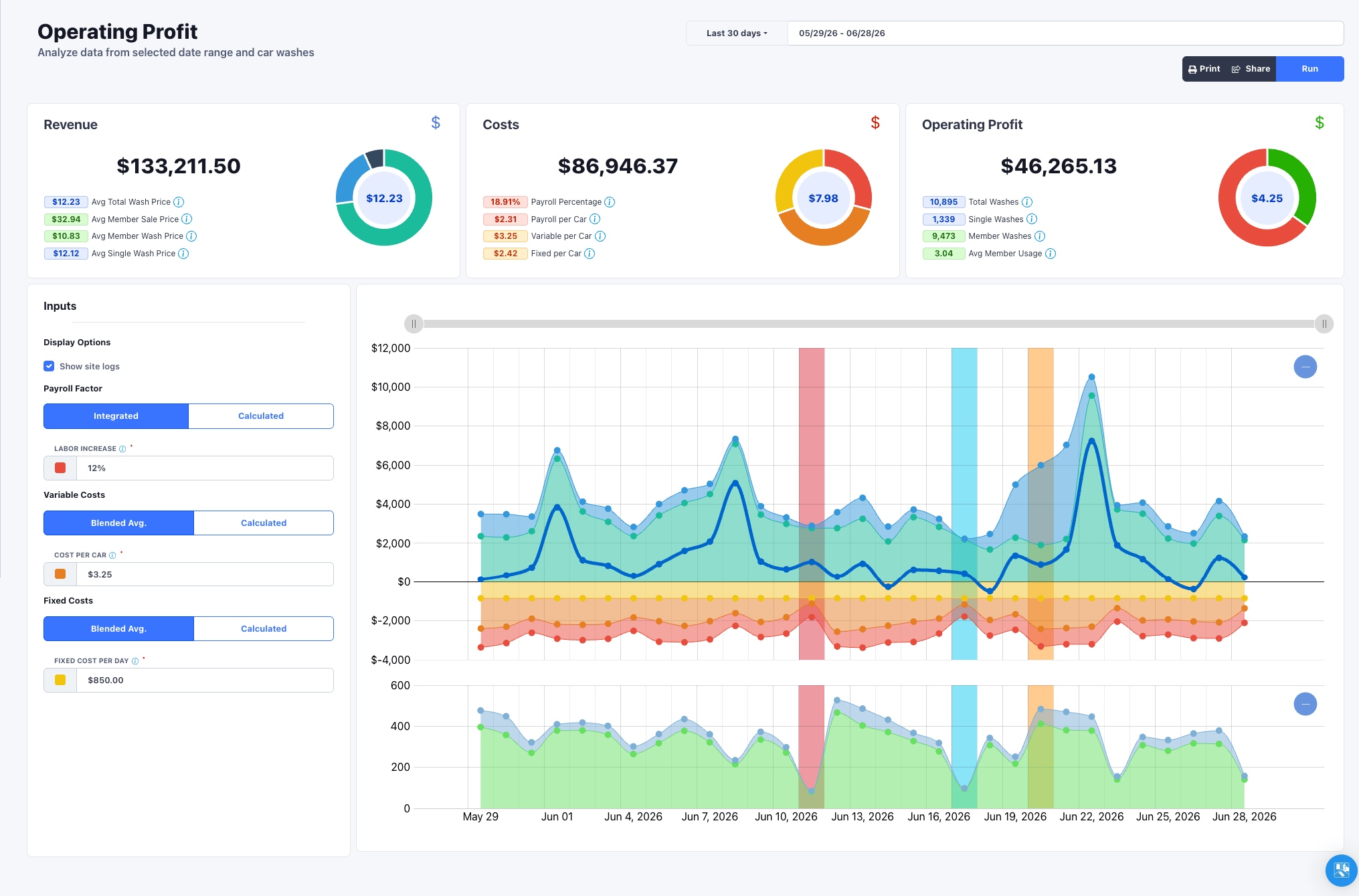
Task: Open info icon for Fixed per Car
Action: click(590, 254)
